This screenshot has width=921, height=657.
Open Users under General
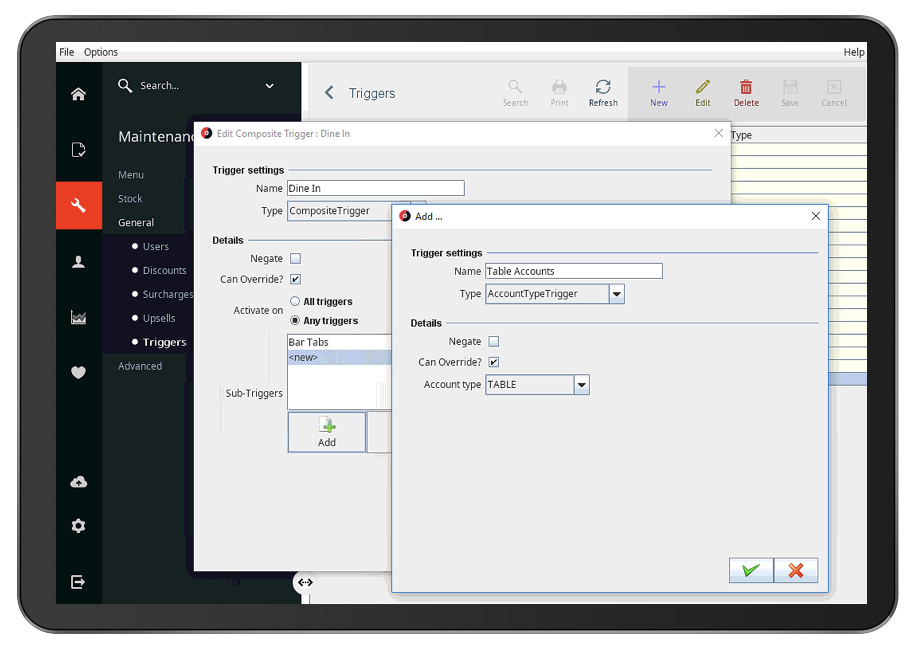coord(156,247)
